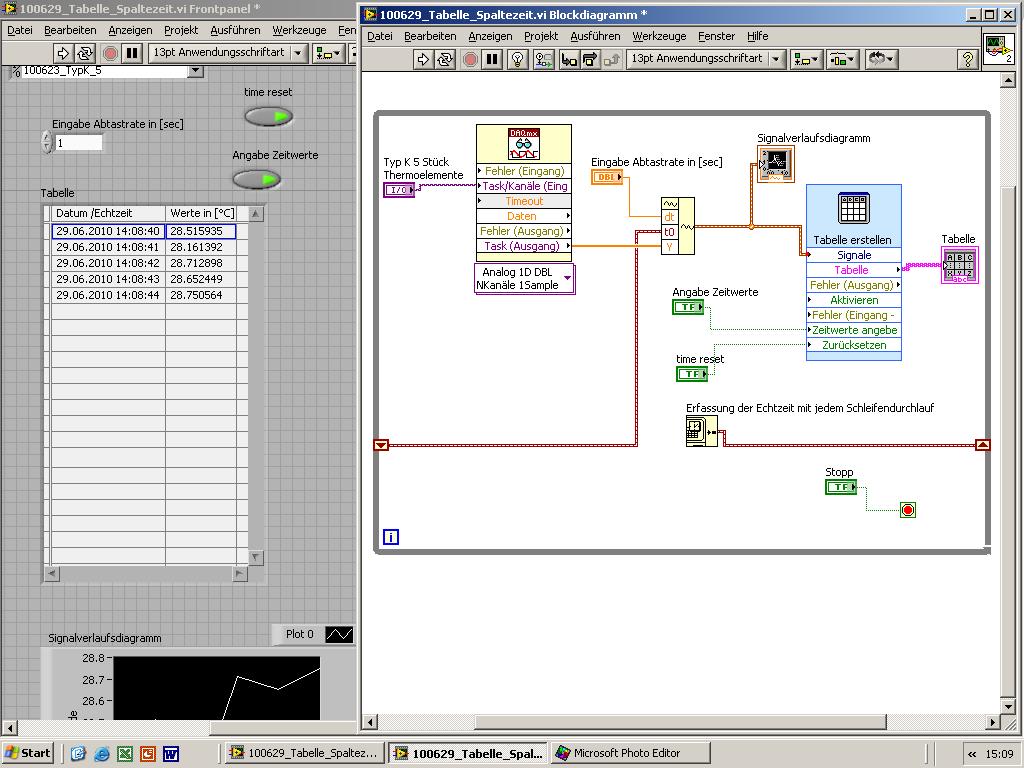Toggle the time reset switch

coord(268,117)
